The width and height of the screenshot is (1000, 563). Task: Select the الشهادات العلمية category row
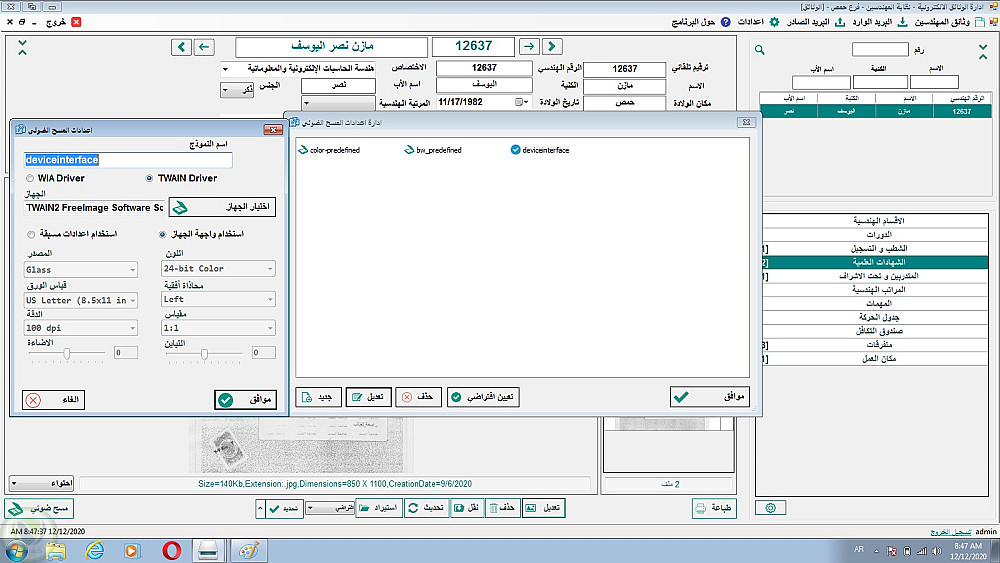pos(875,262)
